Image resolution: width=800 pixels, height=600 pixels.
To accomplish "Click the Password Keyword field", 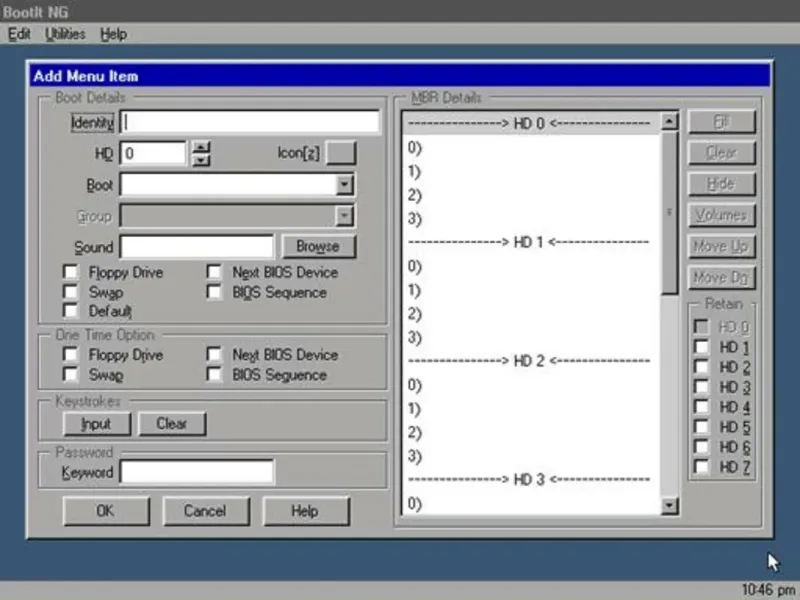I will coord(197,472).
